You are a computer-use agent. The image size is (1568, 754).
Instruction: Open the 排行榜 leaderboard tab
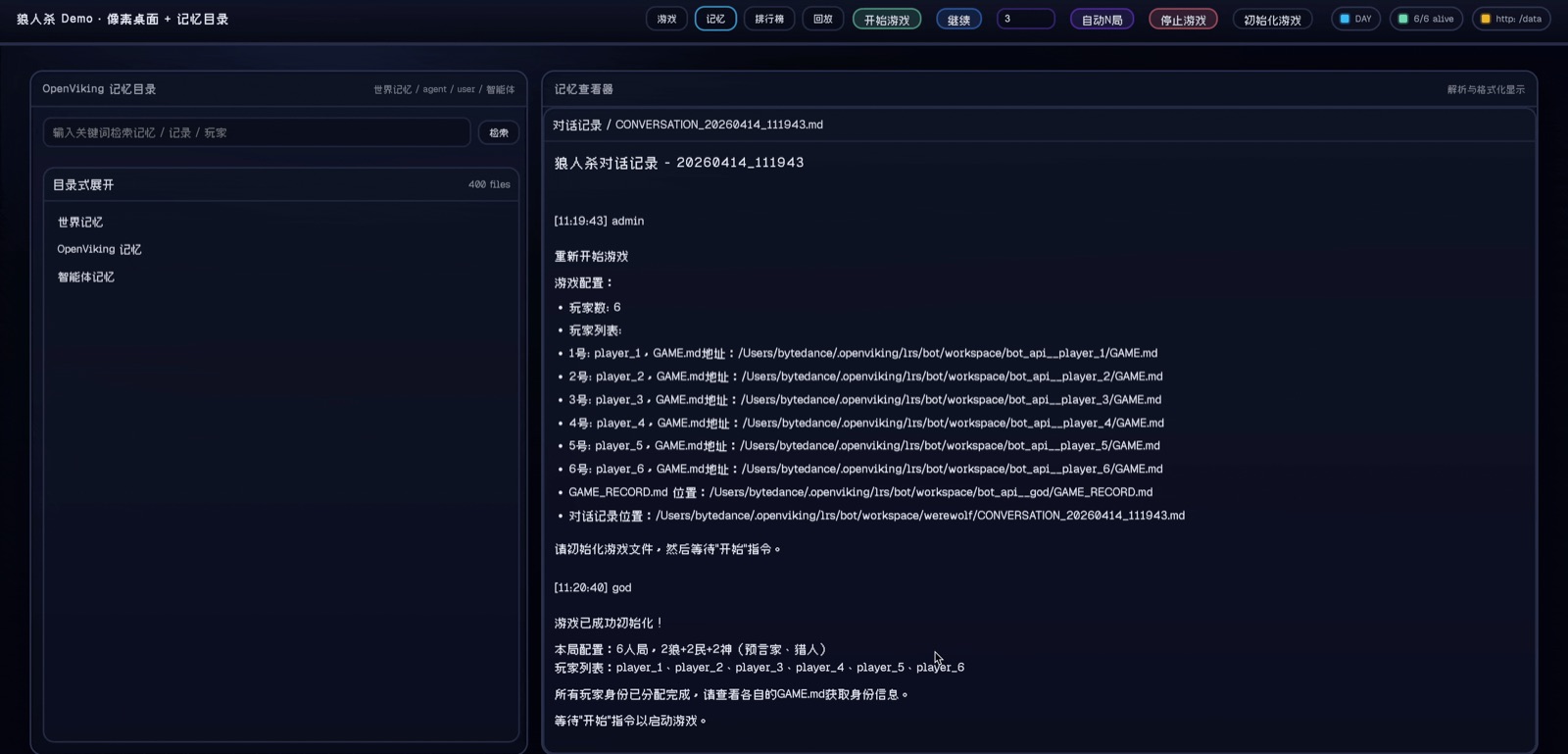click(769, 19)
